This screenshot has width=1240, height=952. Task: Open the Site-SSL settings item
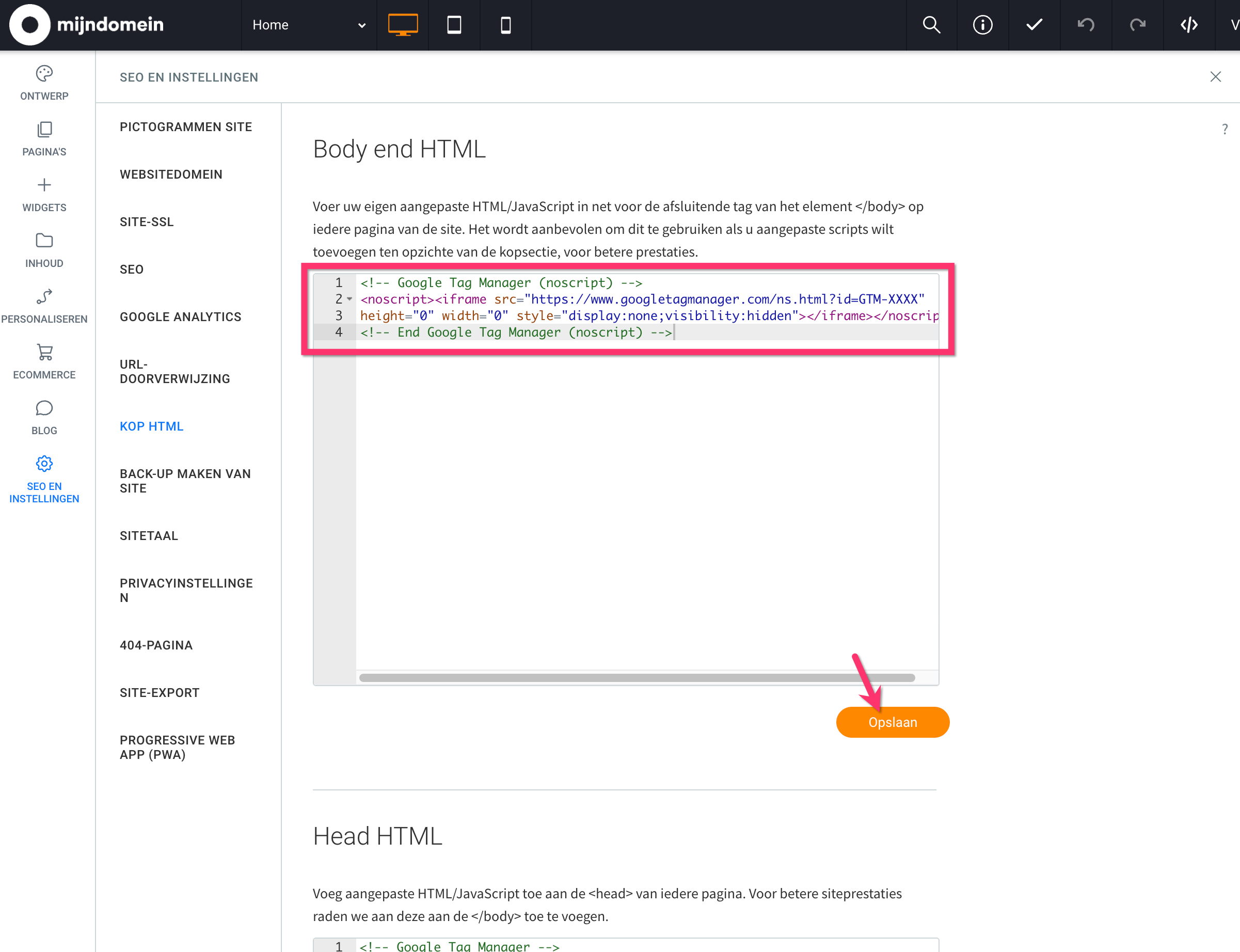pos(146,221)
